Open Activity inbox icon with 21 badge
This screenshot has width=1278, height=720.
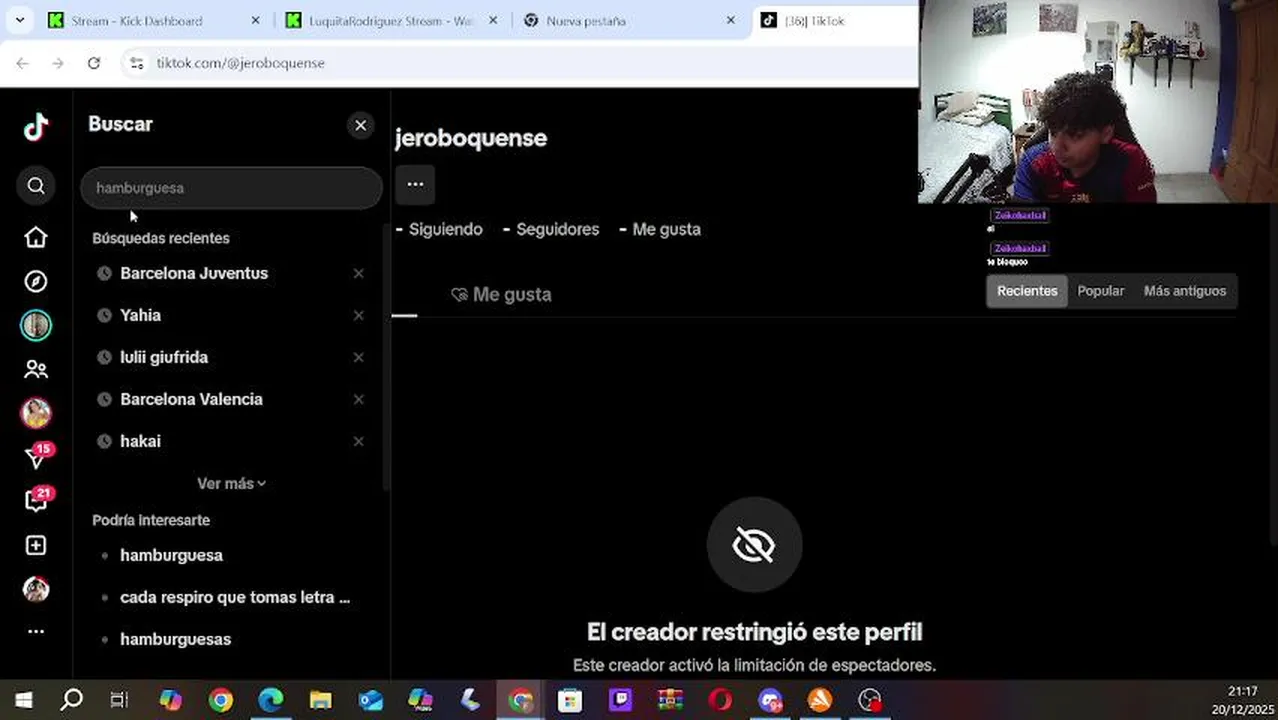click(36, 500)
